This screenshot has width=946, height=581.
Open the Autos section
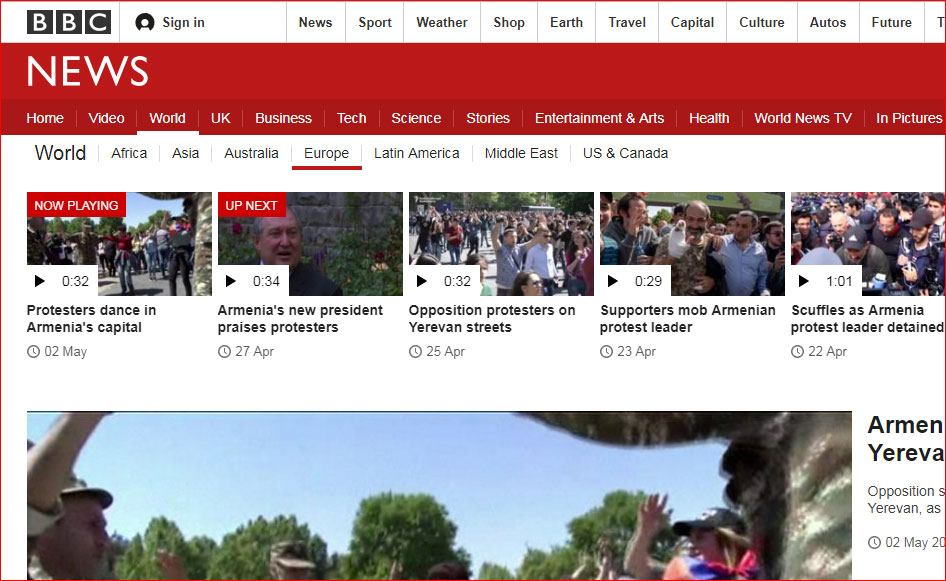(828, 22)
